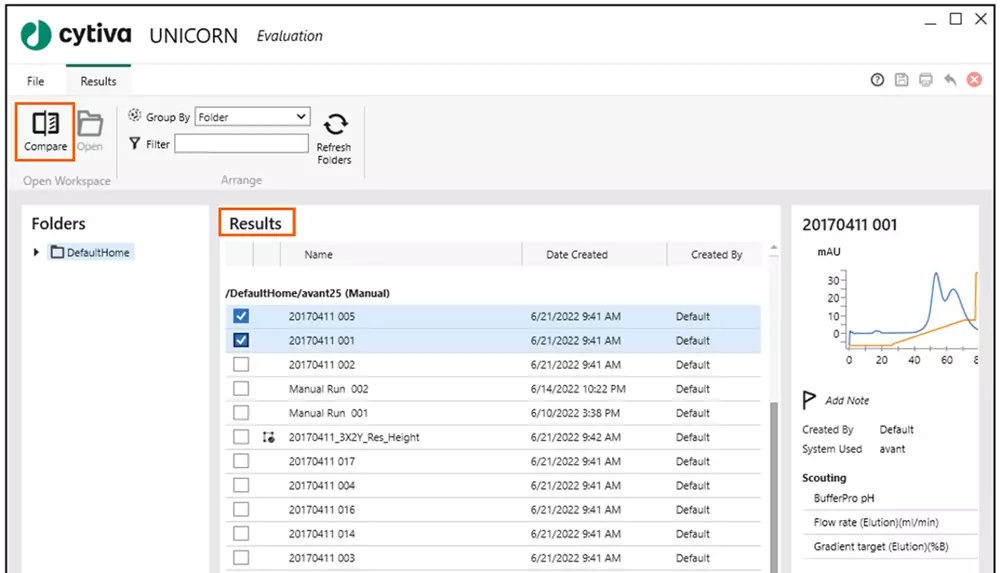The width and height of the screenshot is (1000, 573).
Task: Click the Filter text input field
Action: click(241, 144)
